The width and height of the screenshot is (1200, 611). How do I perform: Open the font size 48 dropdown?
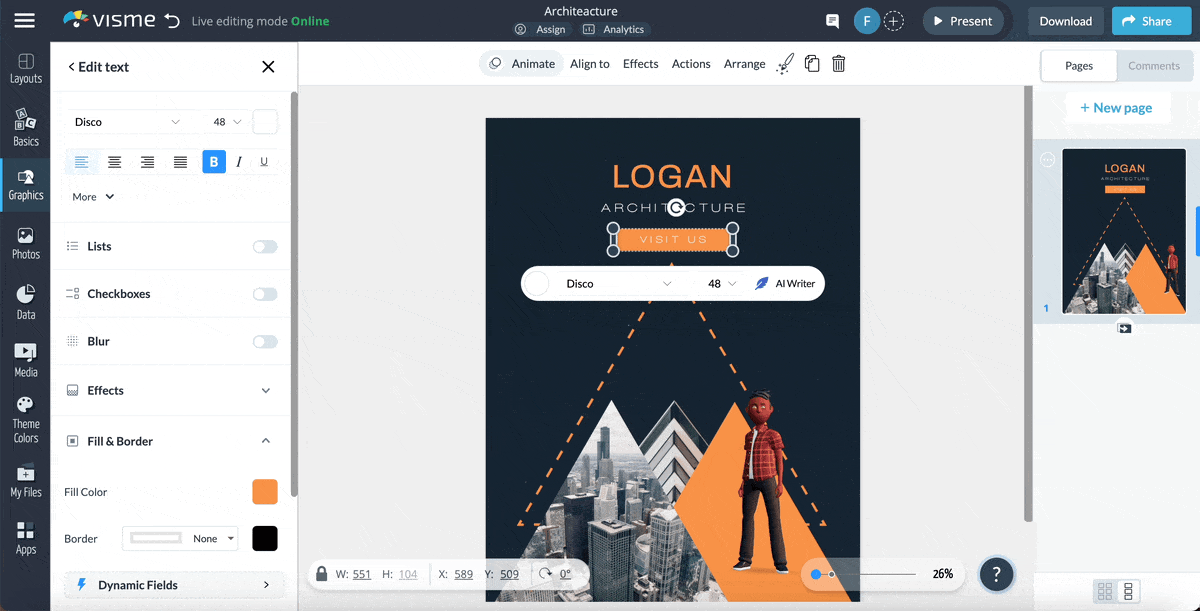226,121
